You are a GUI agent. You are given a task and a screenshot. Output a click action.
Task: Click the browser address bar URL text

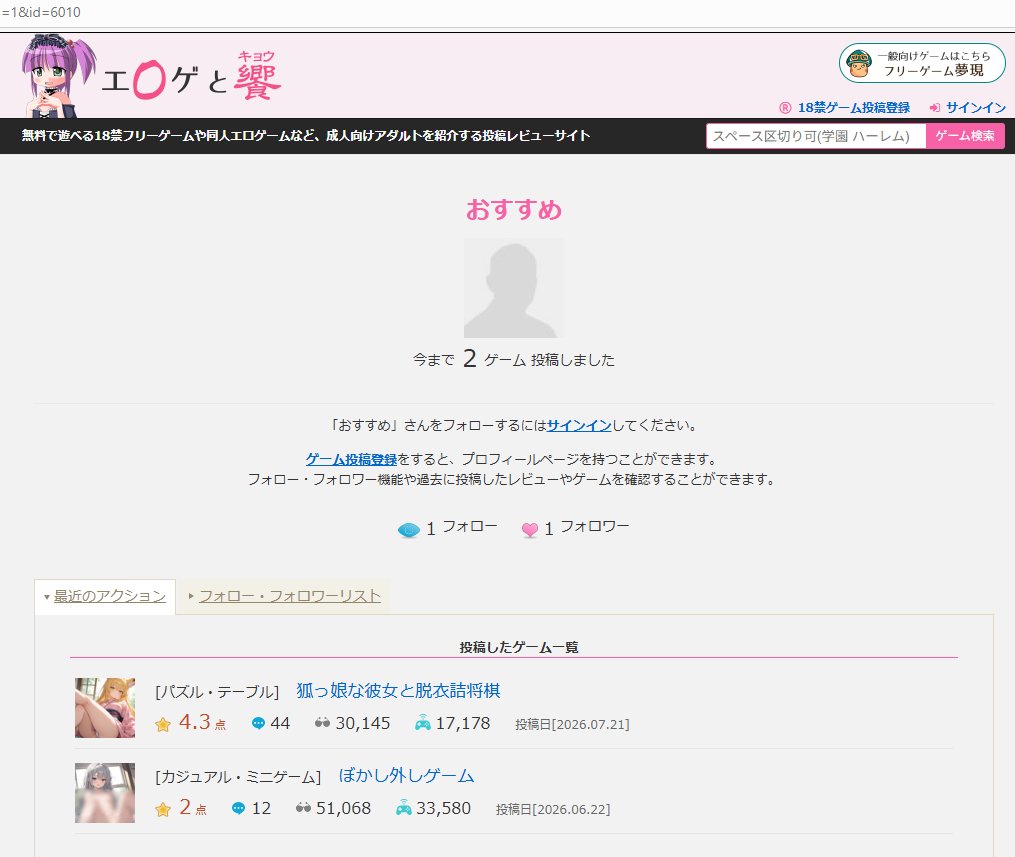point(41,12)
